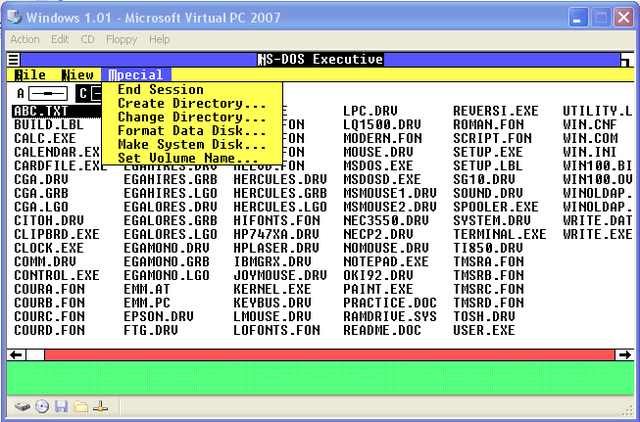Open the Help menu
This screenshot has width=640, height=422.
[160, 39]
